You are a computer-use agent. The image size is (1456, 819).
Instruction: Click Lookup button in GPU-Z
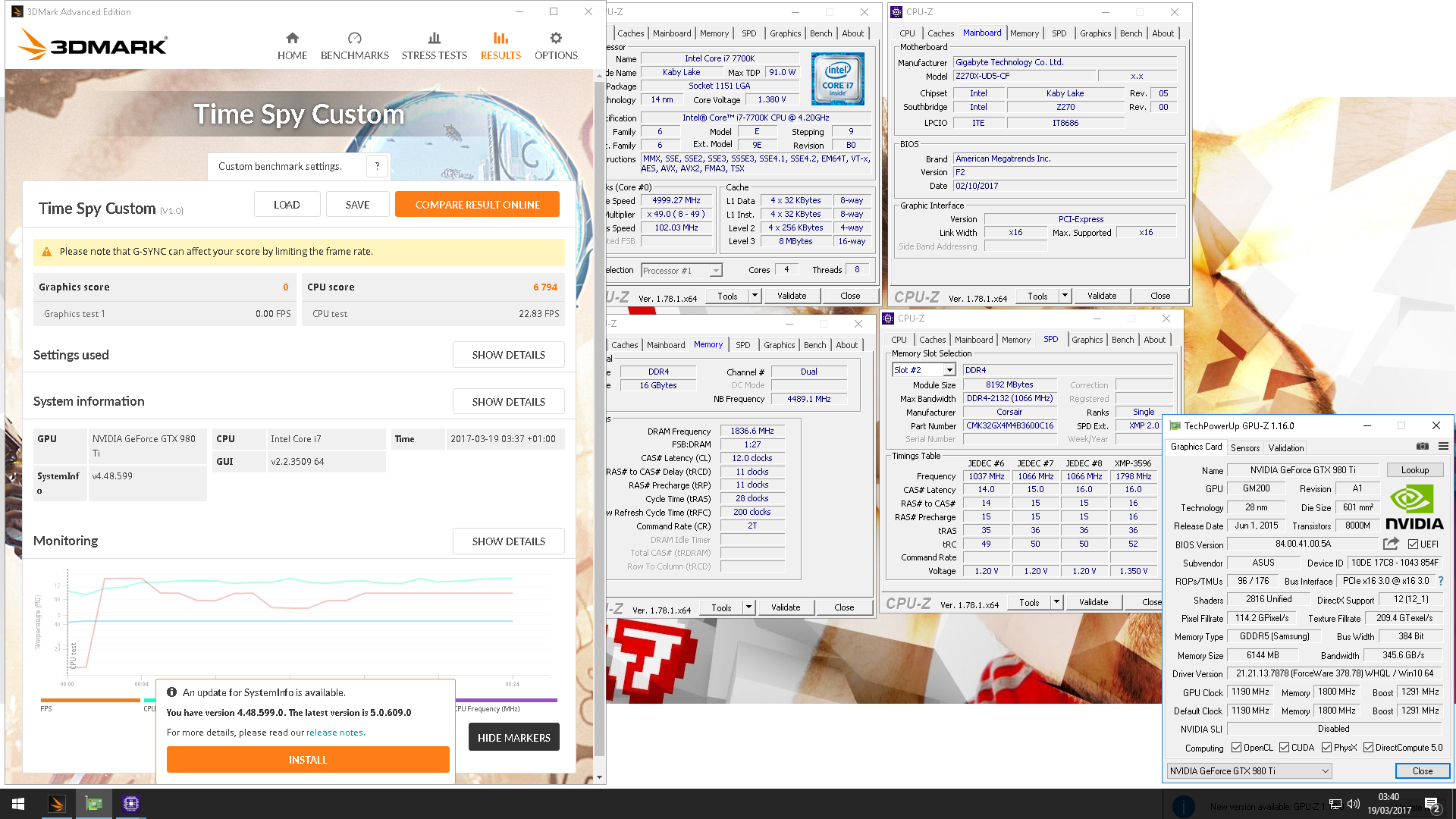coord(1414,470)
